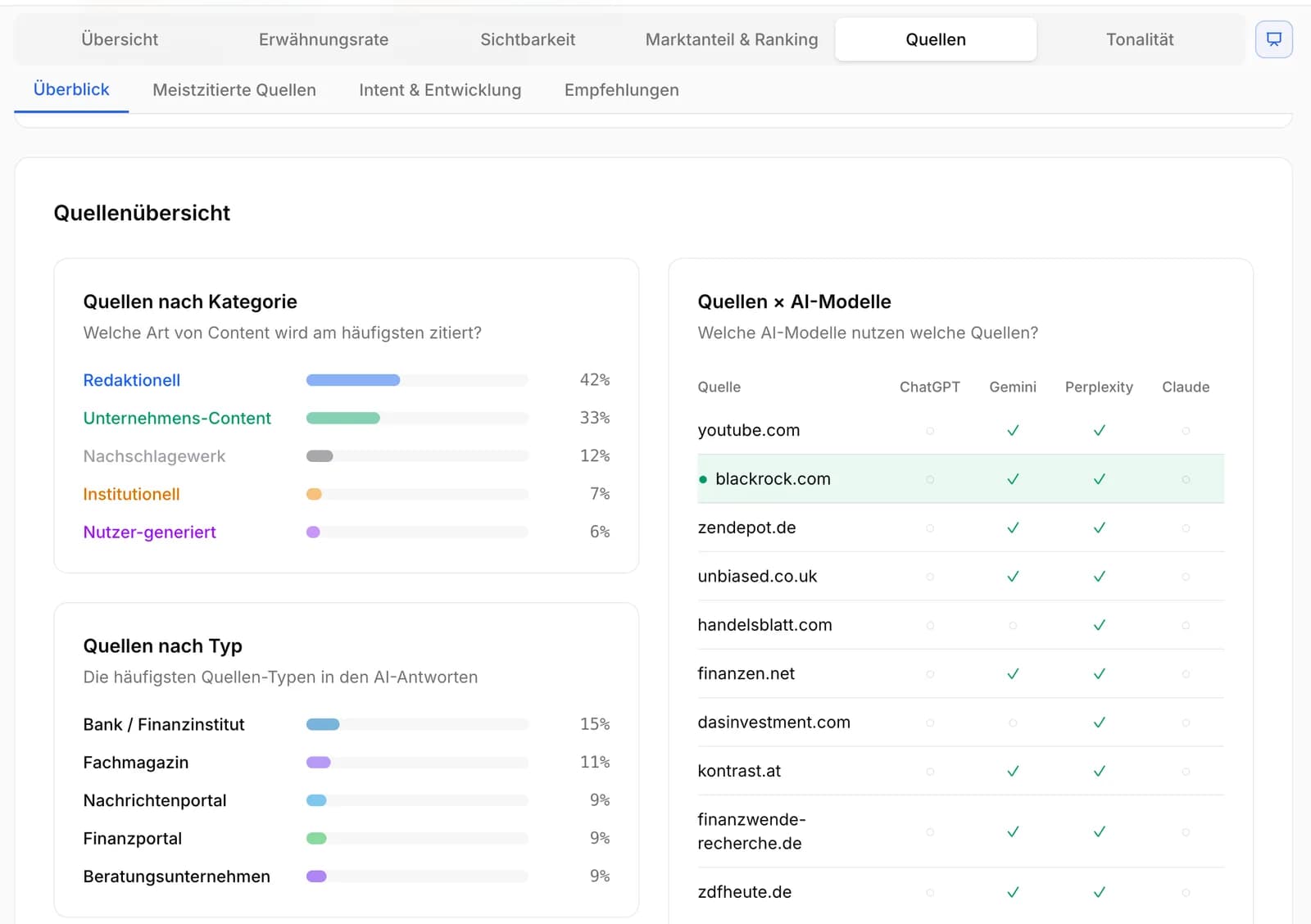Click the Gemini checkmark for unbiased.co.uk
Screen dimensions: 1311x924
[x=1013, y=577]
